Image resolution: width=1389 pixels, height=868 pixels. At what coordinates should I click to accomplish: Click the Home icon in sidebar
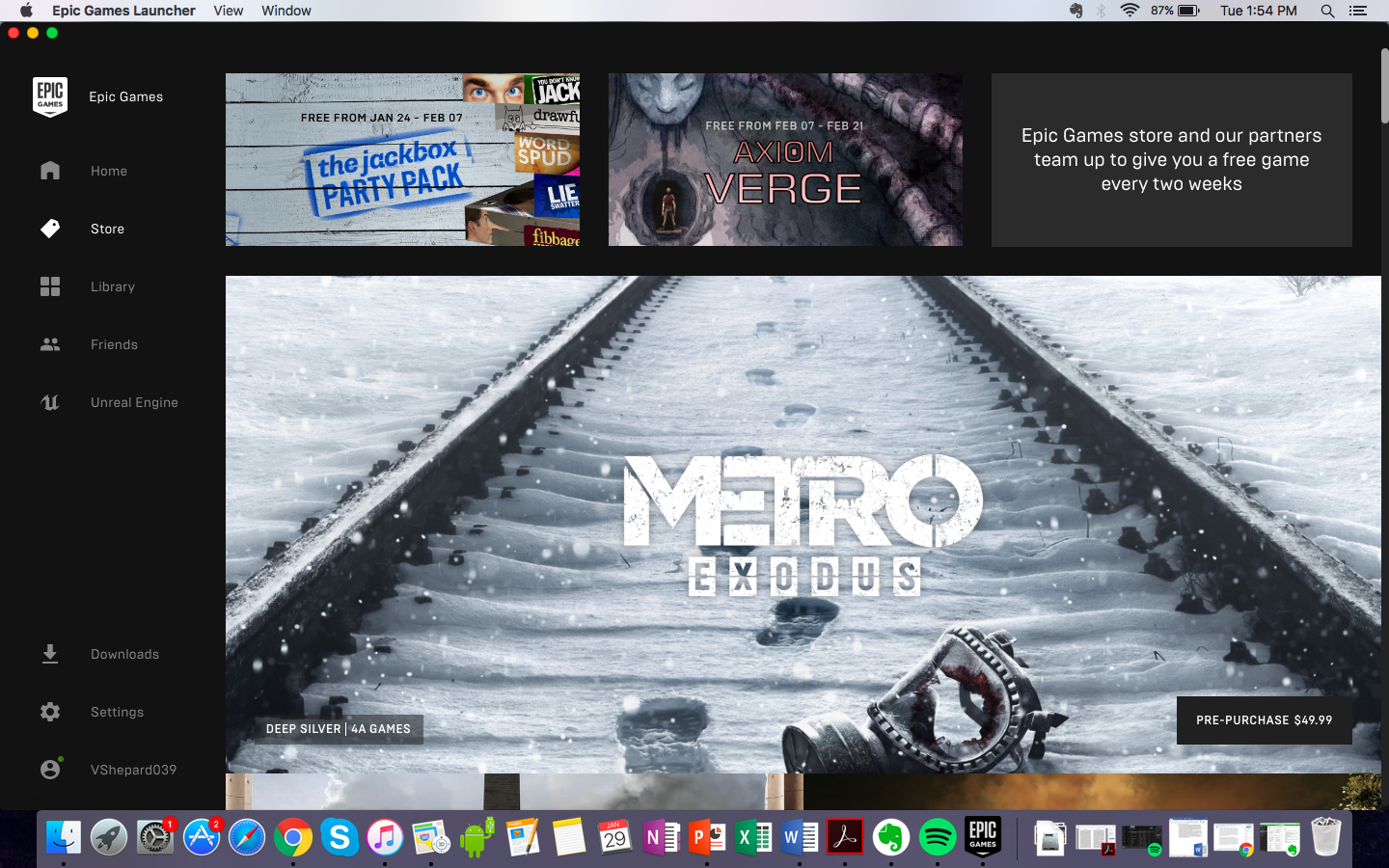50,171
